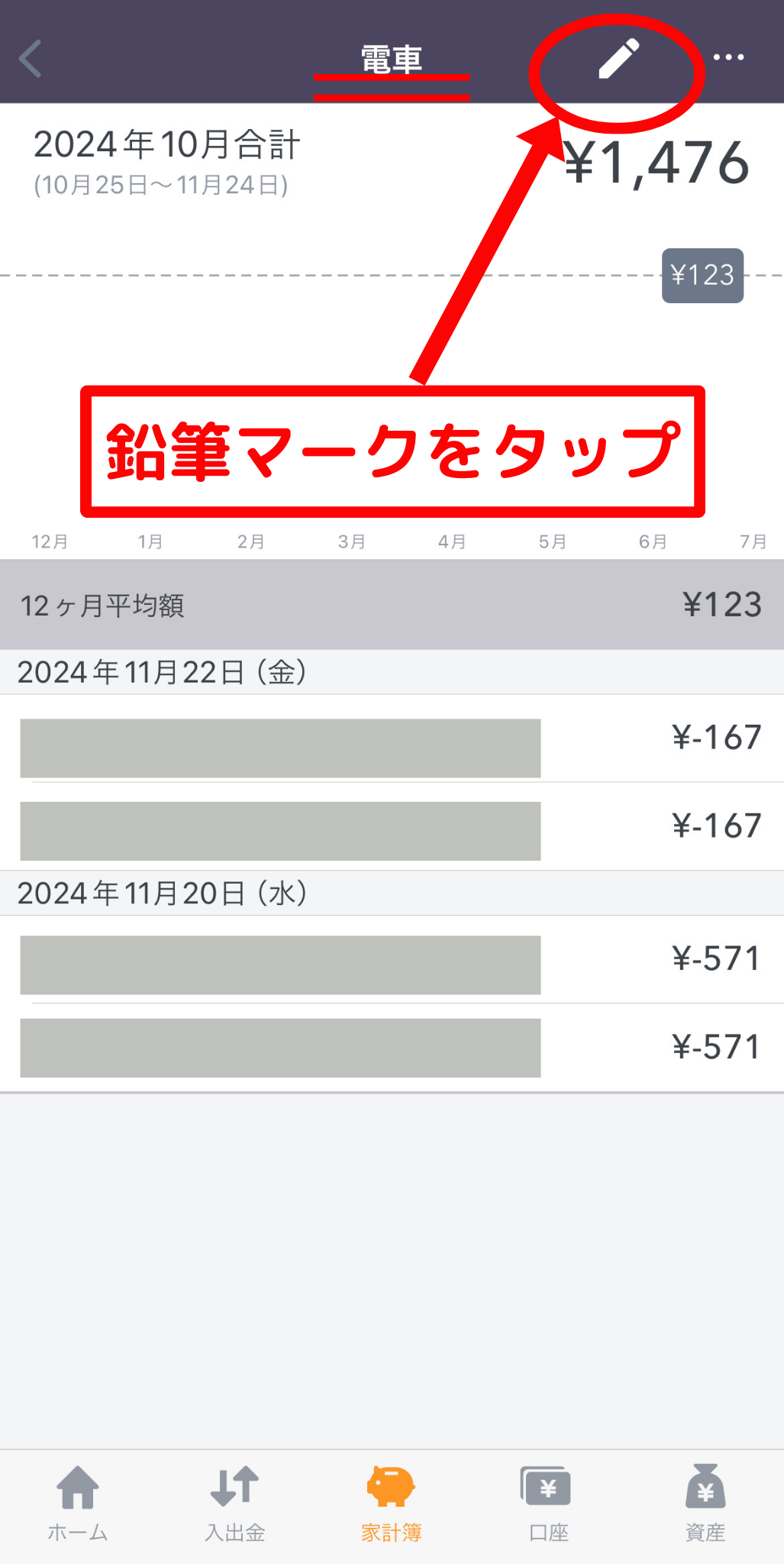Select the 家計簿 piggy bank tab
The width and height of the screenshot is (784, 1564).
(x=392, y=1503)
